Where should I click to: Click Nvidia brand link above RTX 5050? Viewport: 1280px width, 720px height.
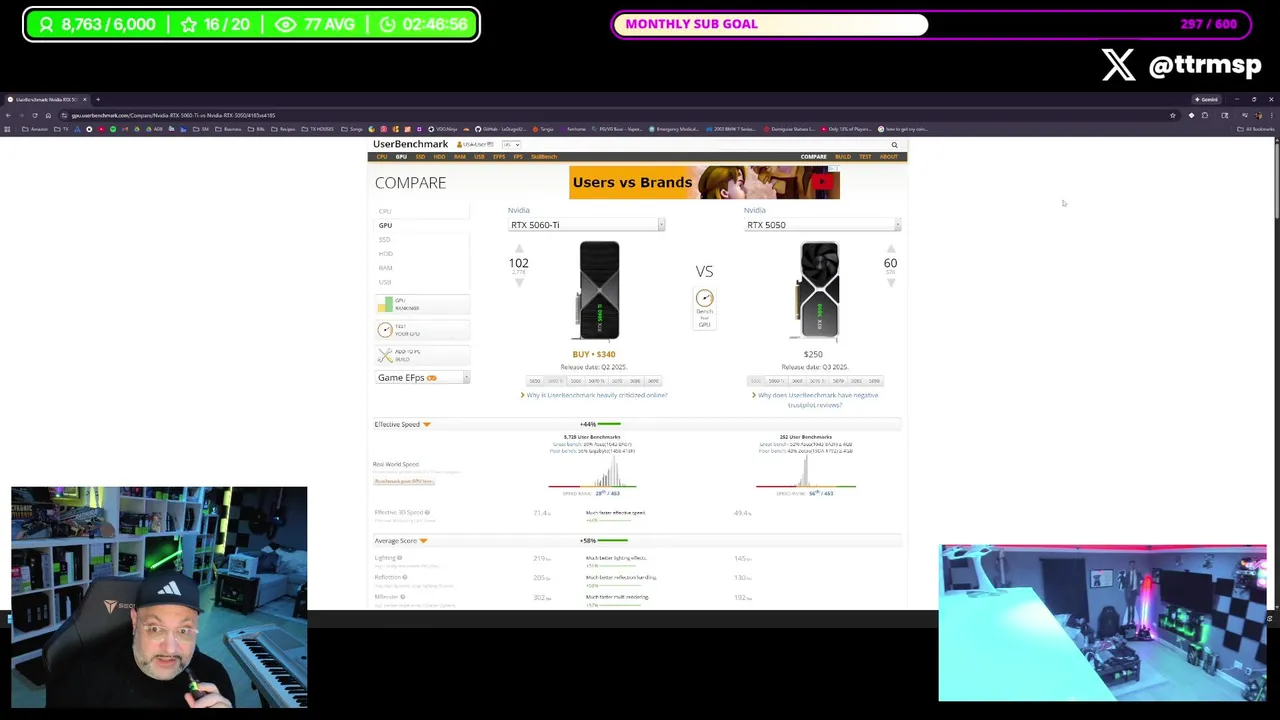(x=755, y=210)
